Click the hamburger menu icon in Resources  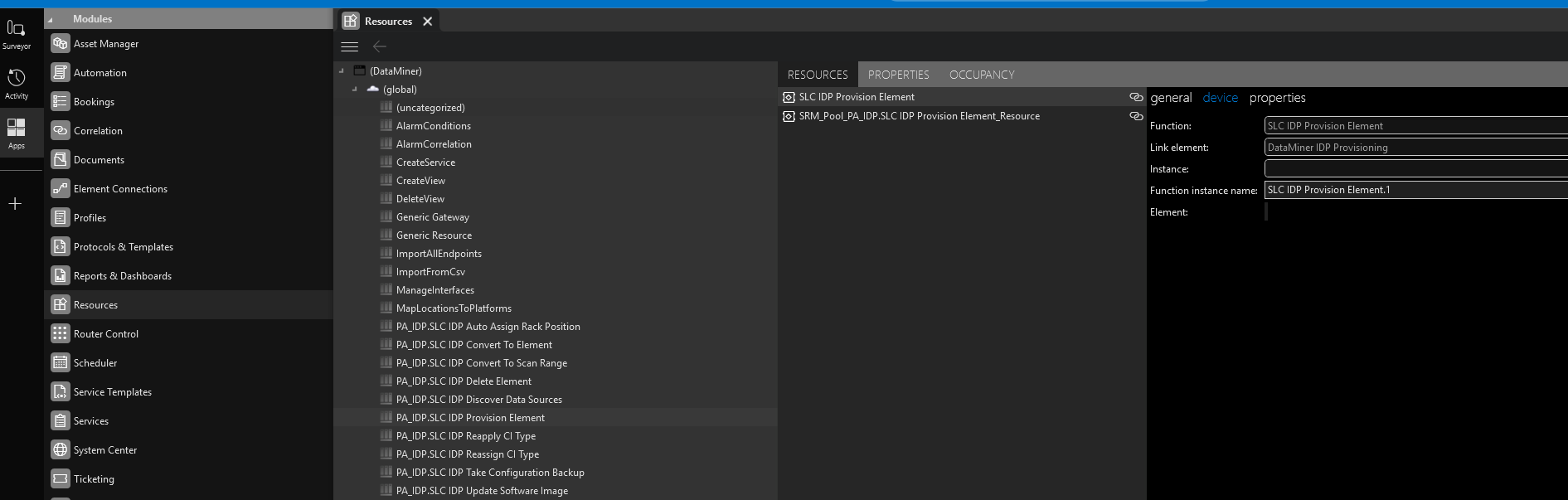point(350,46)
